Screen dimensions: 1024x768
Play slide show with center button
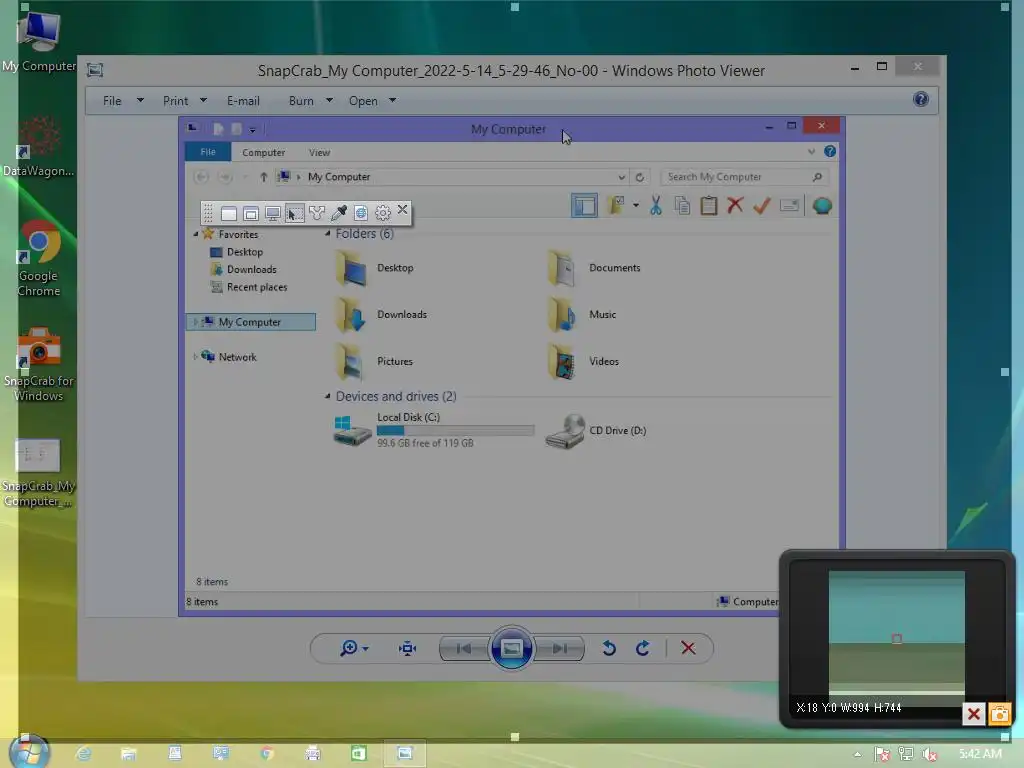click(x=511, y=648)
